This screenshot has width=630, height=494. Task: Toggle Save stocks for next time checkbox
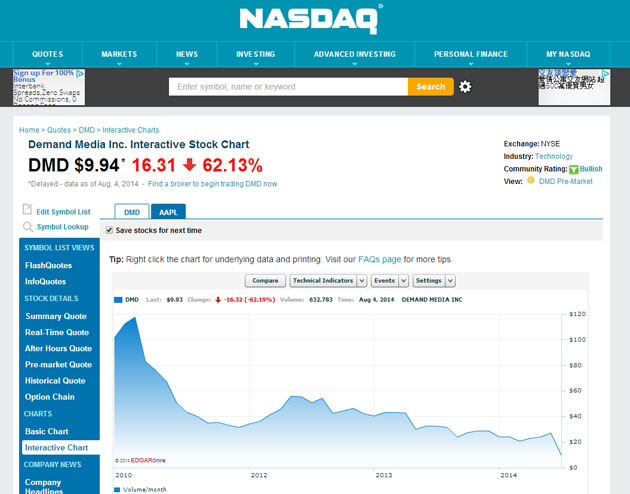(109, 230)
